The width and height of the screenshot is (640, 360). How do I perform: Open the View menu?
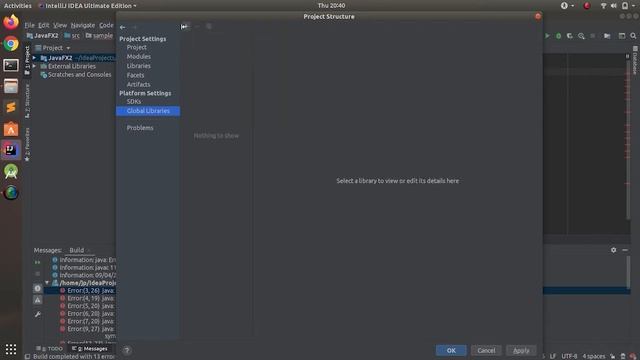pos(60,25)
